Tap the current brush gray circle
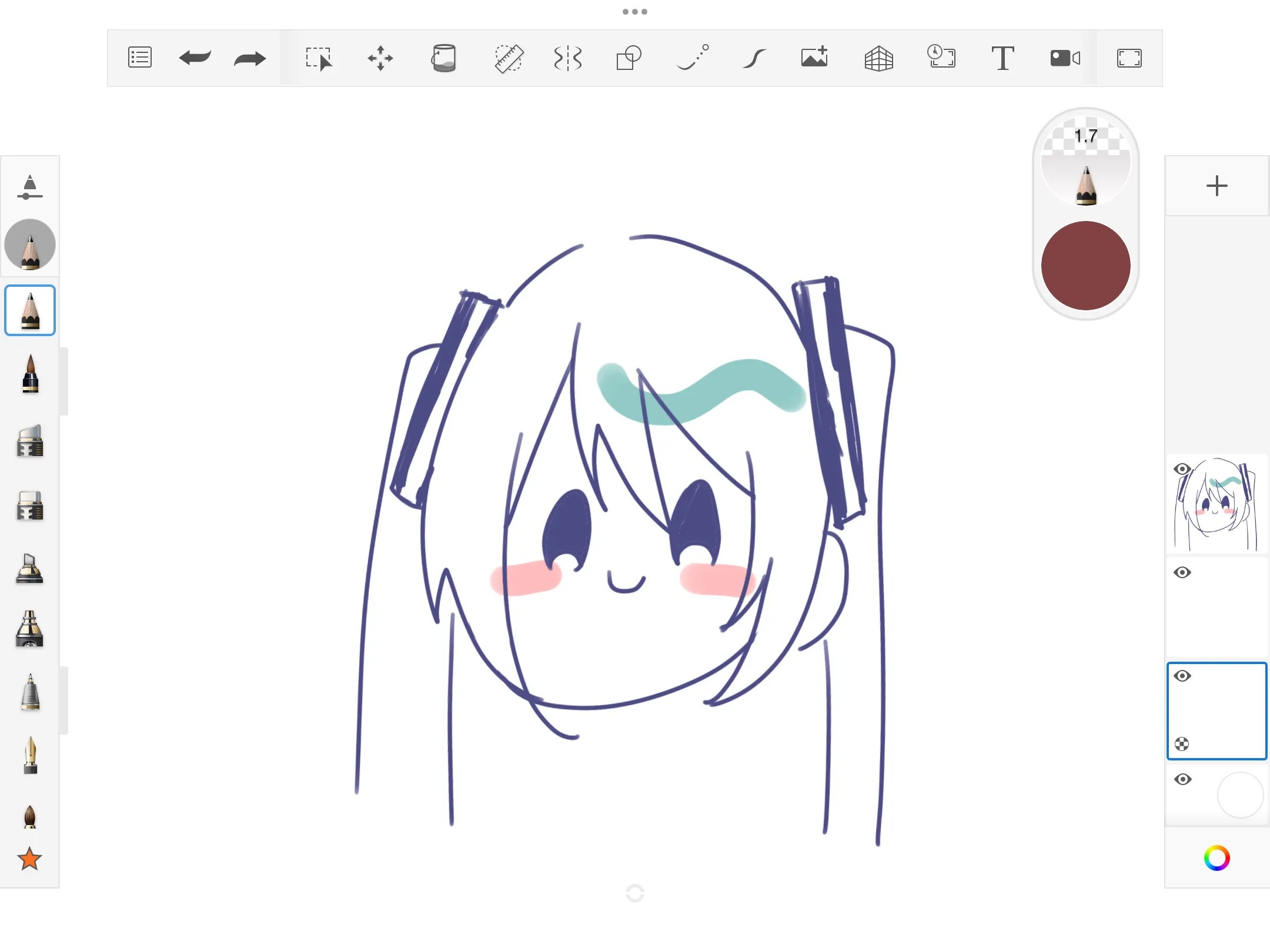1270x952 pixels. [x=30, y=244]
